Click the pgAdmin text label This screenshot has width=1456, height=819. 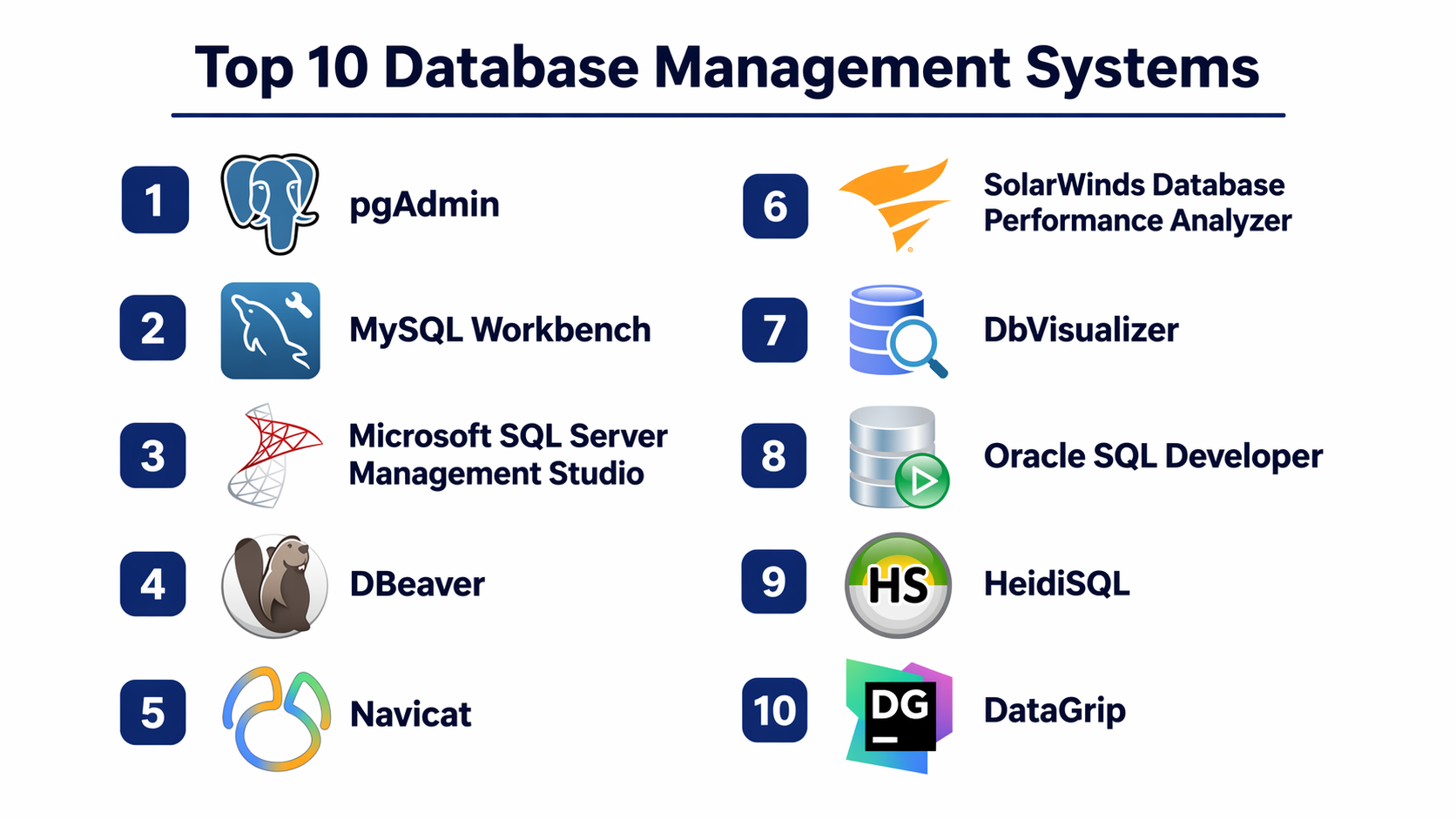click(424, 205)
